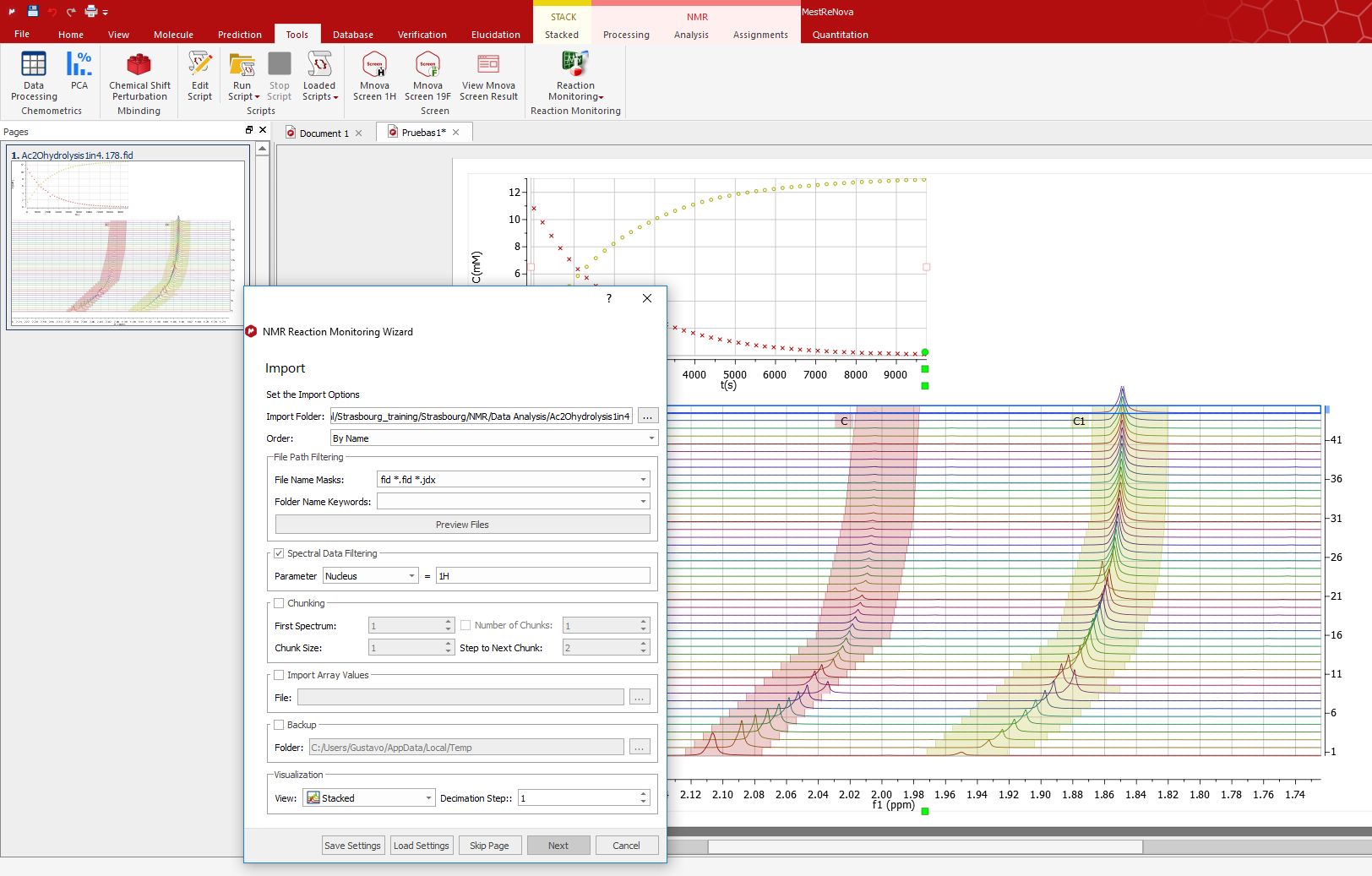Image resolution: width=1372 pixels, height=876 pixels.
Task: Enable the Chunking checkbox
Action: (279, 604)
